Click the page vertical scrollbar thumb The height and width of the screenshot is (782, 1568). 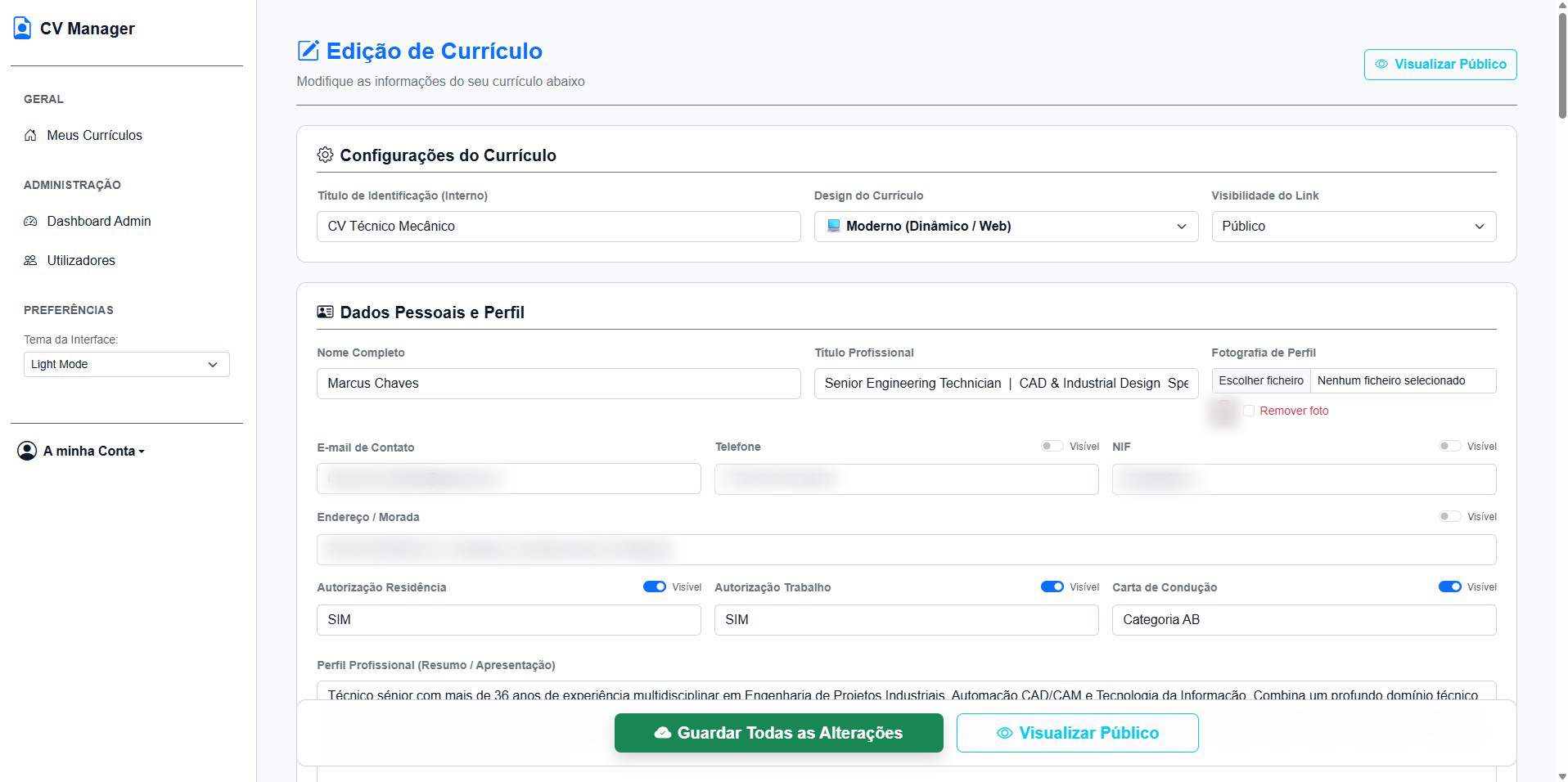(1561, 65)
